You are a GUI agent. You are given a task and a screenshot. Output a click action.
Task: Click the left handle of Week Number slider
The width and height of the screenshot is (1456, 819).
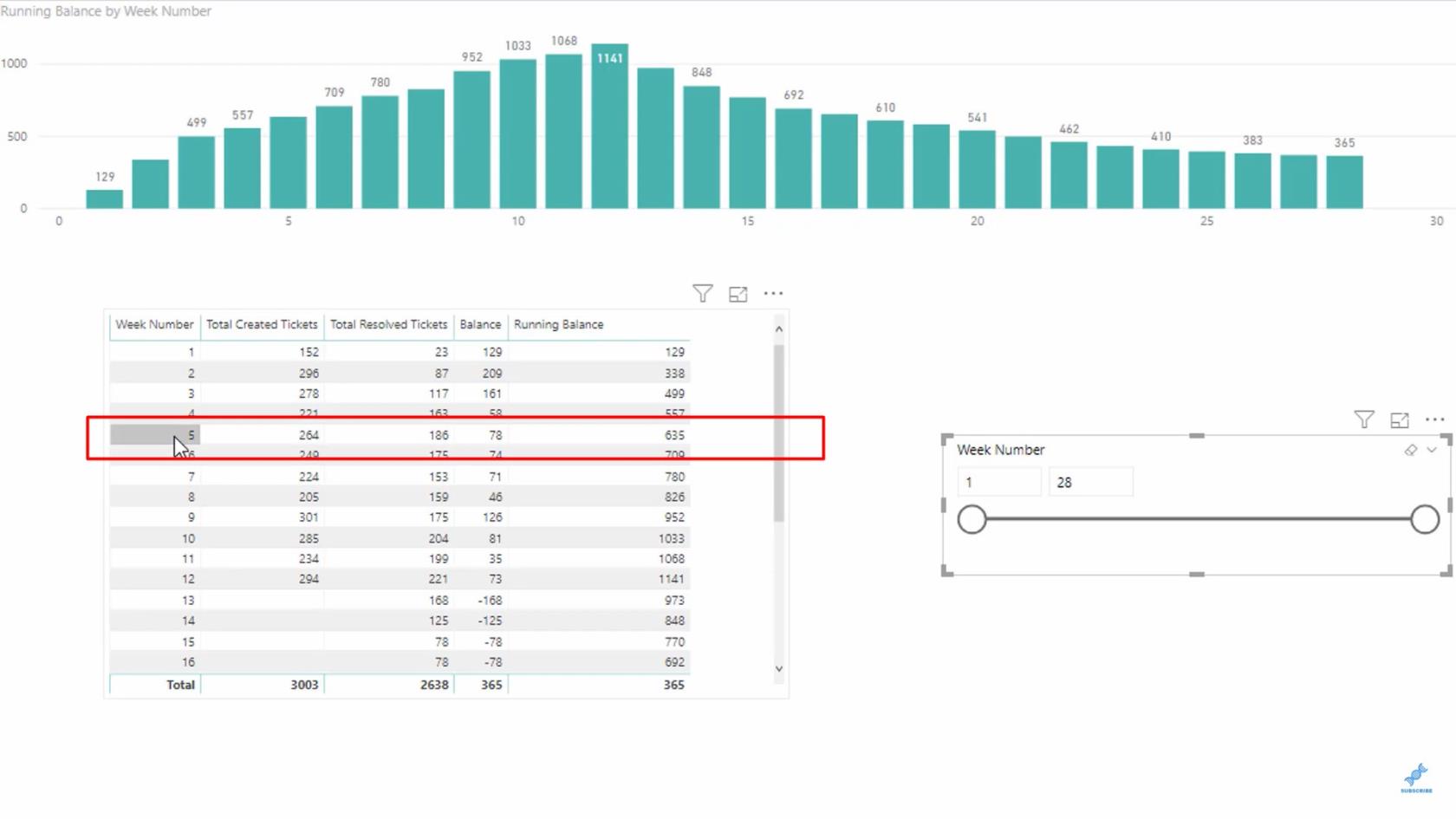tap(972, 519)
